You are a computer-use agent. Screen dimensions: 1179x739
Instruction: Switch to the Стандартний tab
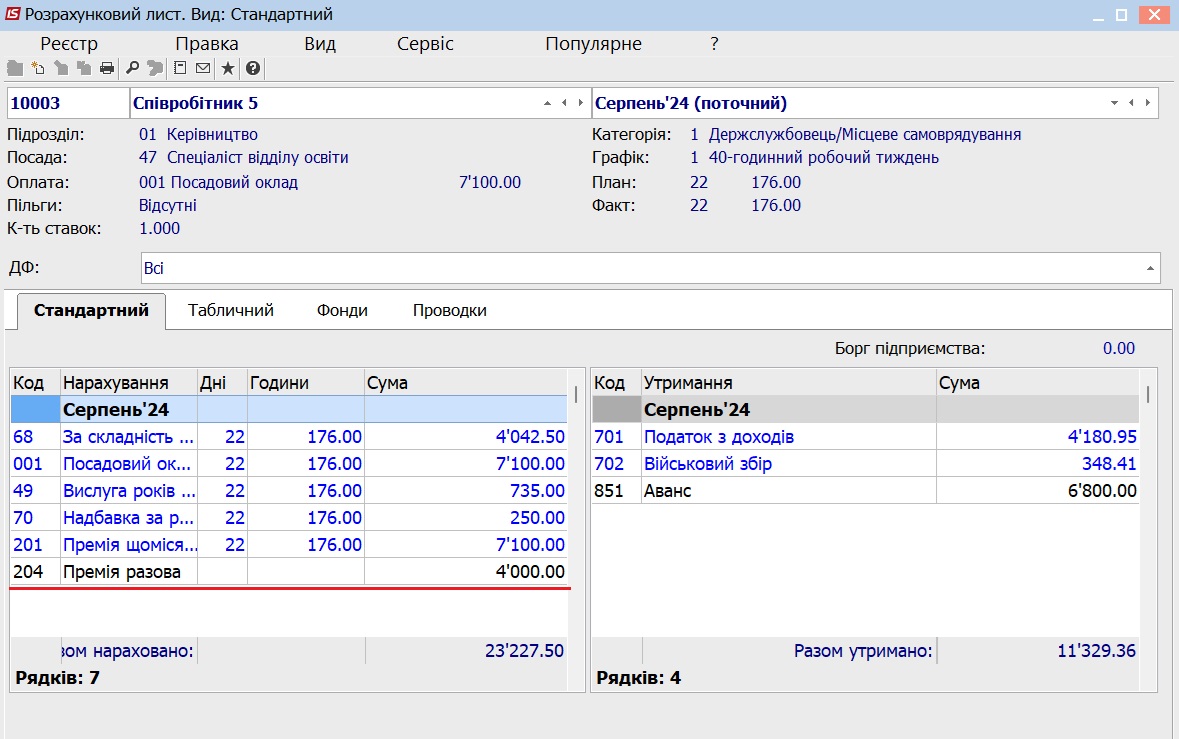[x=91, y=310]
